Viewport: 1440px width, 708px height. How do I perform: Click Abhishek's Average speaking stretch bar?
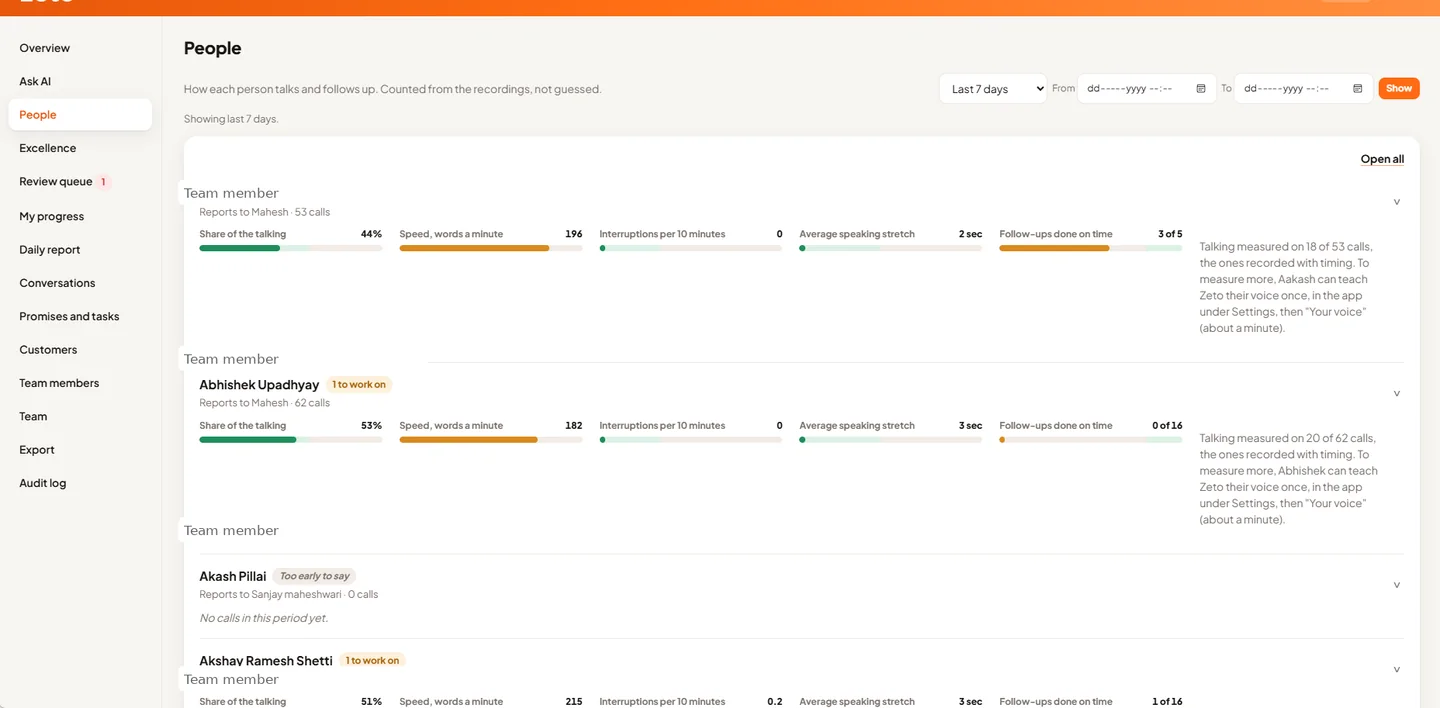pyautogui.click(x=891, y=439)
